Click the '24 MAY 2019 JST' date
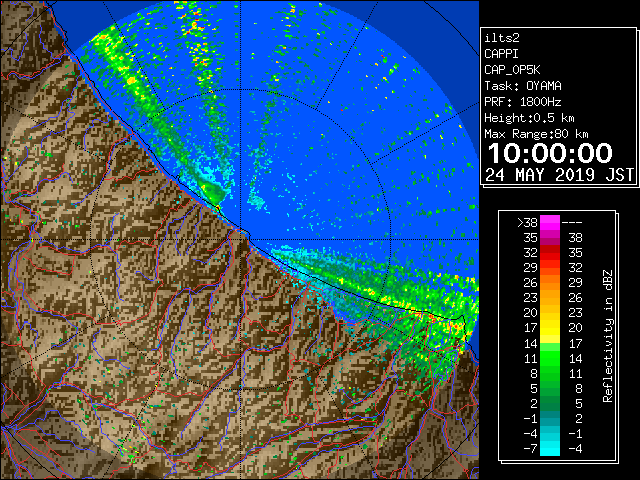This screenshot has height=480, width=640. coord(560,175)
